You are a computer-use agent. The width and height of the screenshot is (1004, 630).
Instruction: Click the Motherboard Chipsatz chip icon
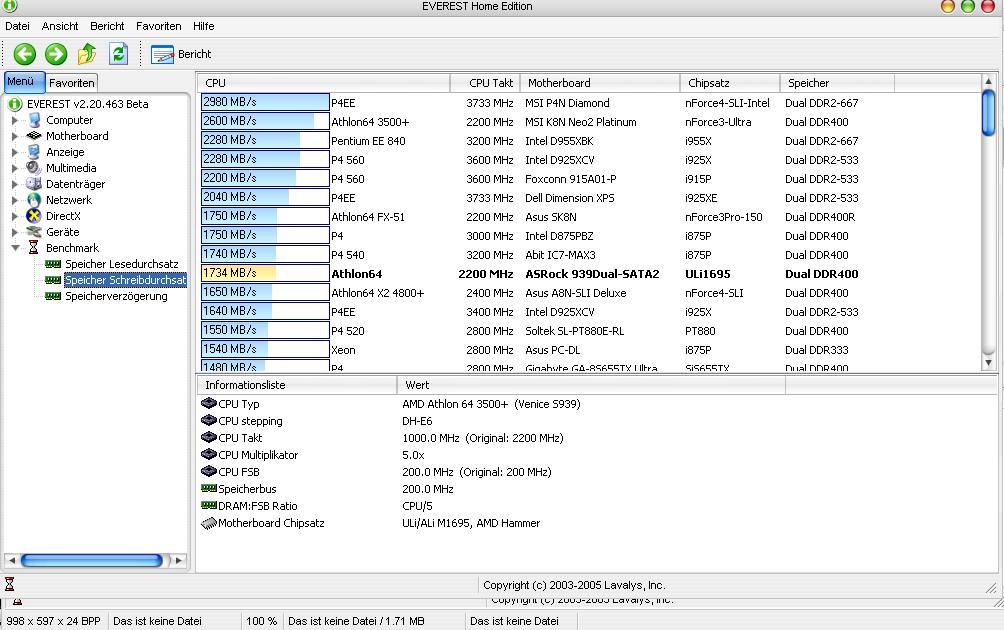point(209,523)
